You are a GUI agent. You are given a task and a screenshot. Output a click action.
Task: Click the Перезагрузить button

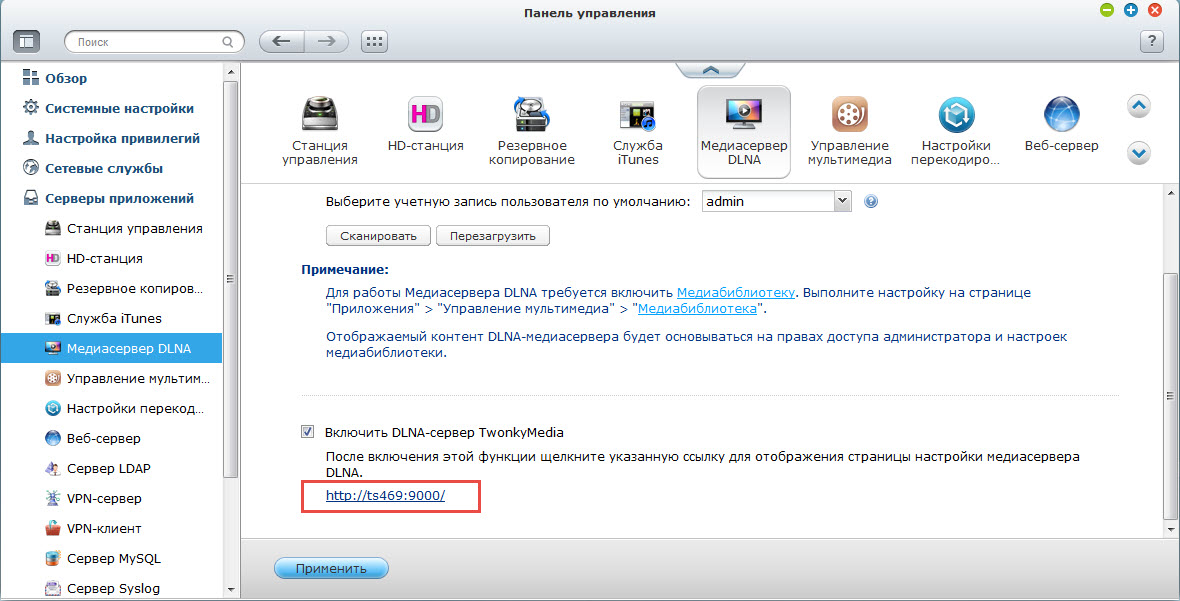pyautogui.click(x=493, y=235)
